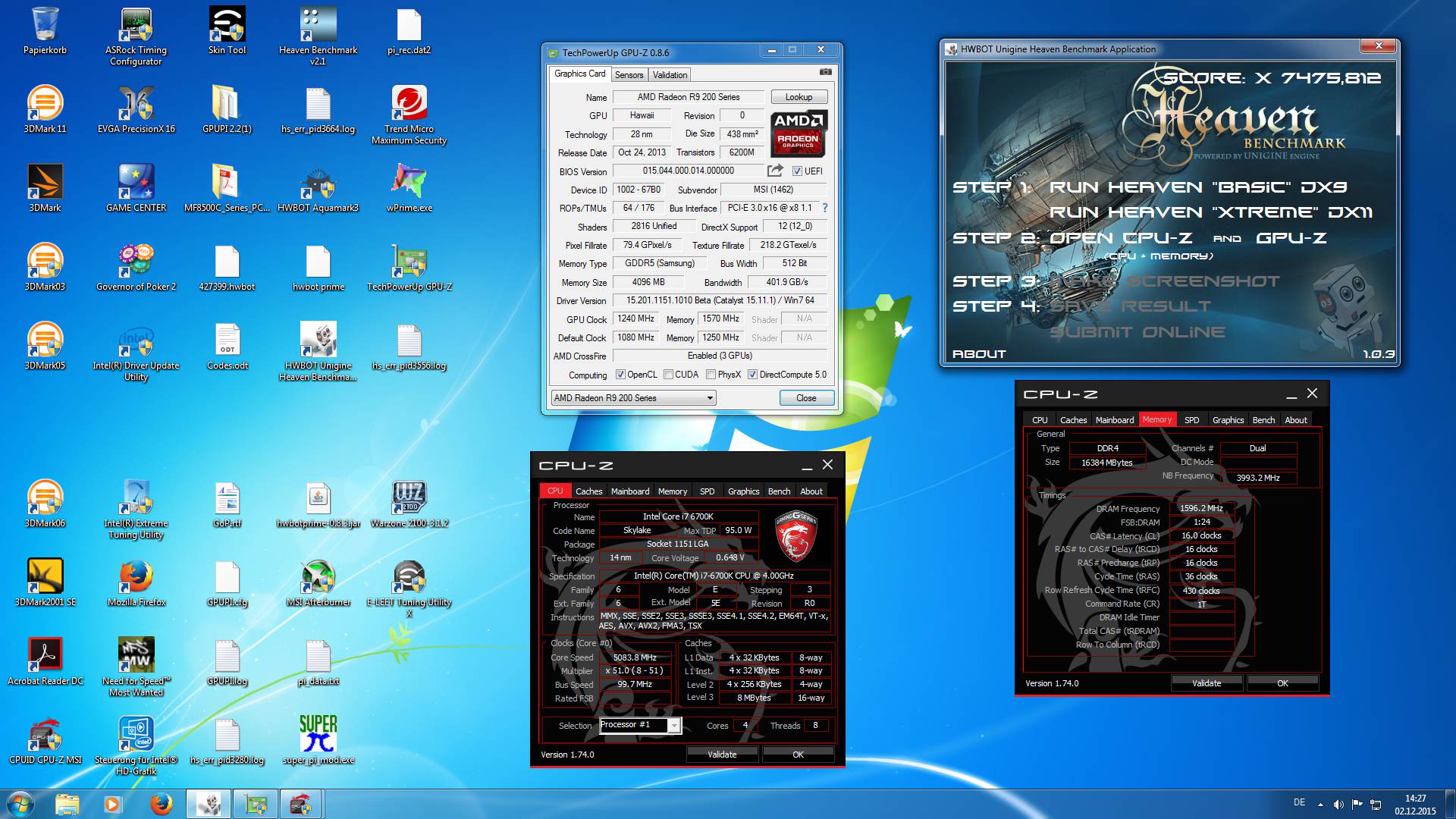Viewport: 1456px width, 819px height.
Task: Launch Skin Tool desktop shortcut
Action: pos(227,30)
